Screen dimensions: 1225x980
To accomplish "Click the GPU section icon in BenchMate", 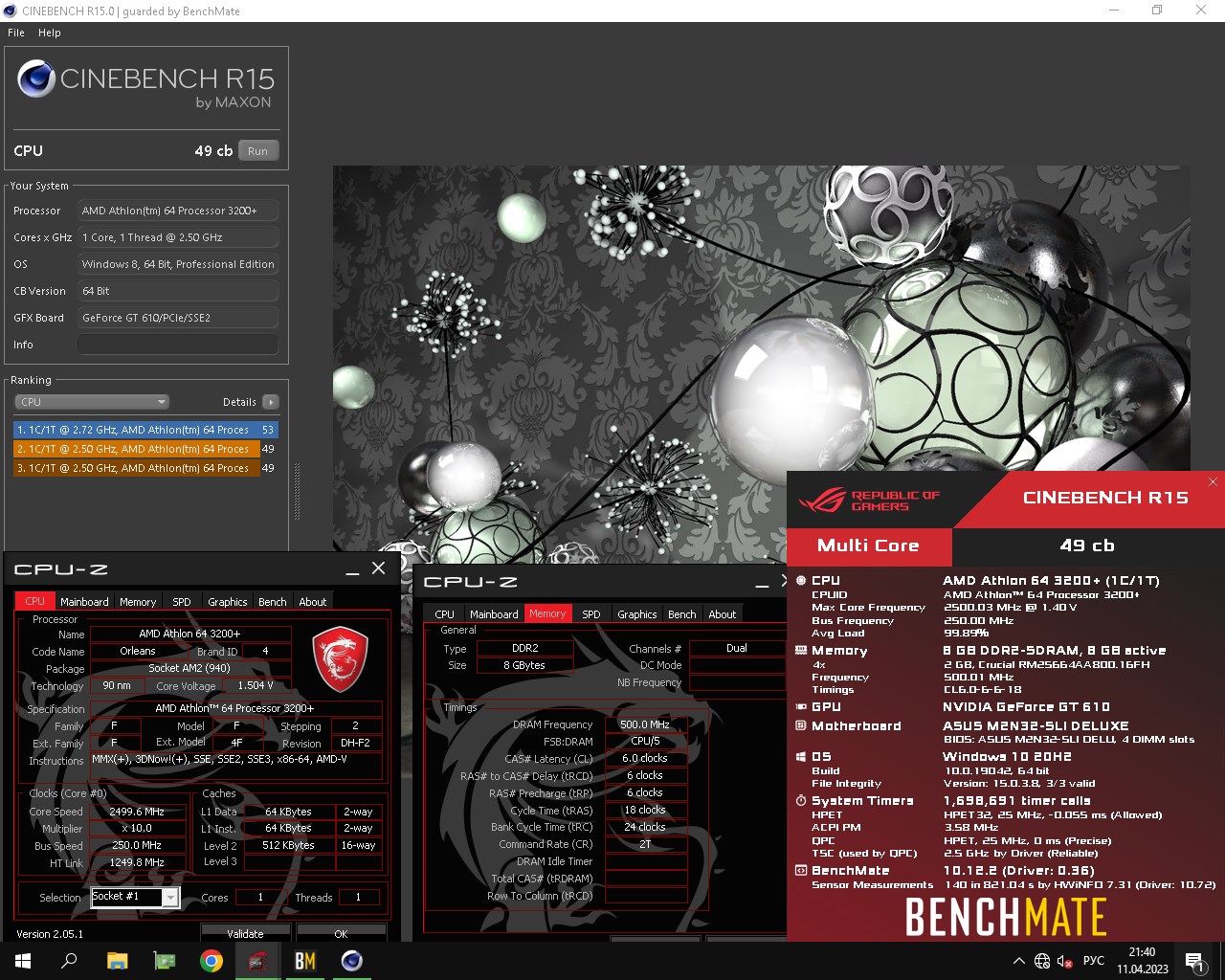I will pyautogui.click(x=801, y=706).
